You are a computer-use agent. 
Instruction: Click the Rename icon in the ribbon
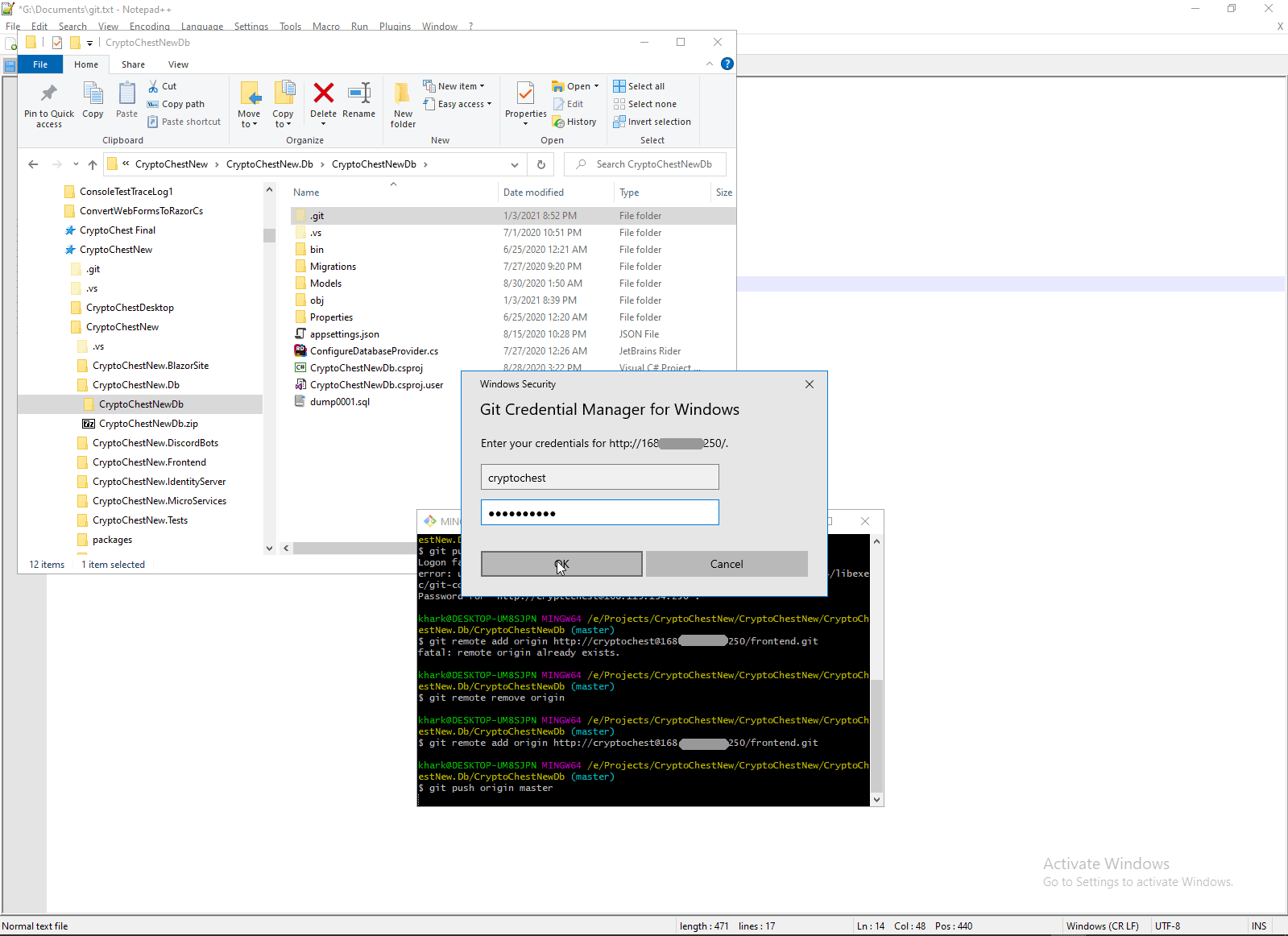click(358, 95)
